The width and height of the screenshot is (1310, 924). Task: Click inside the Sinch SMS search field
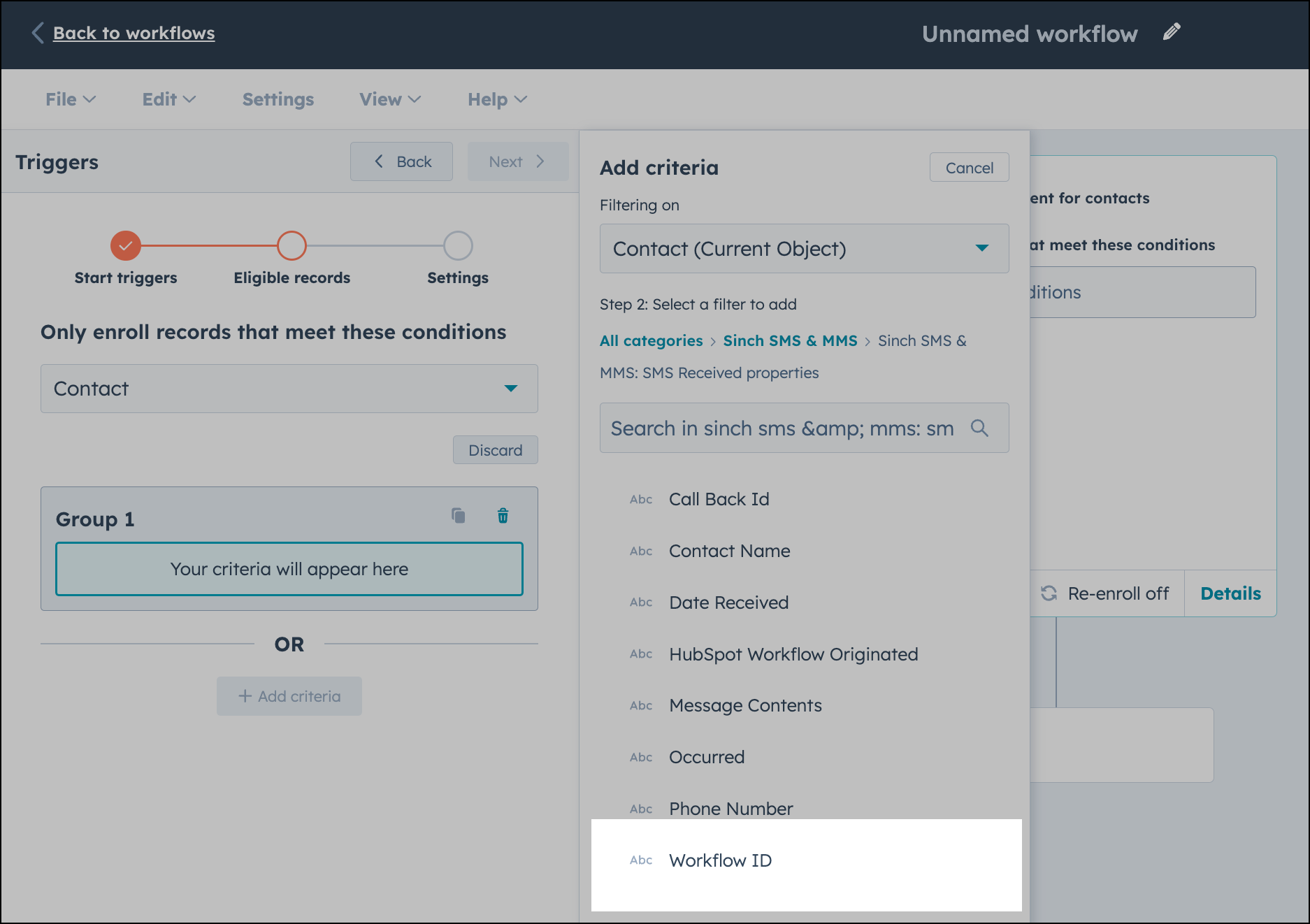click(769, 428)
